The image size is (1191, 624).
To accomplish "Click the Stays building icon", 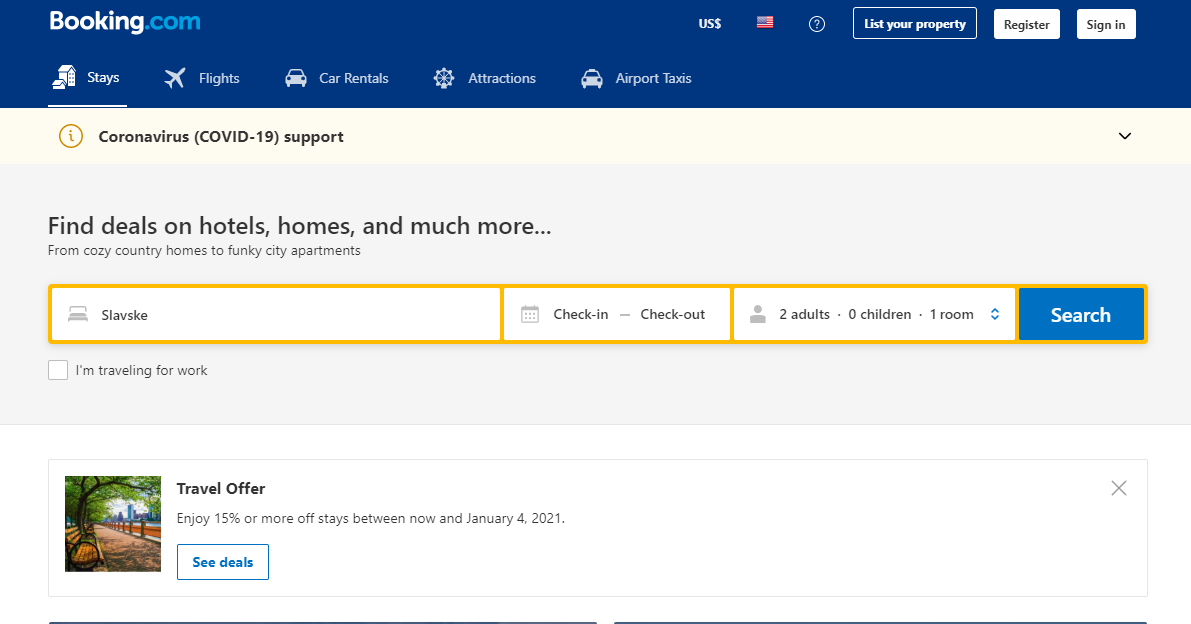I will pos(64,77).
